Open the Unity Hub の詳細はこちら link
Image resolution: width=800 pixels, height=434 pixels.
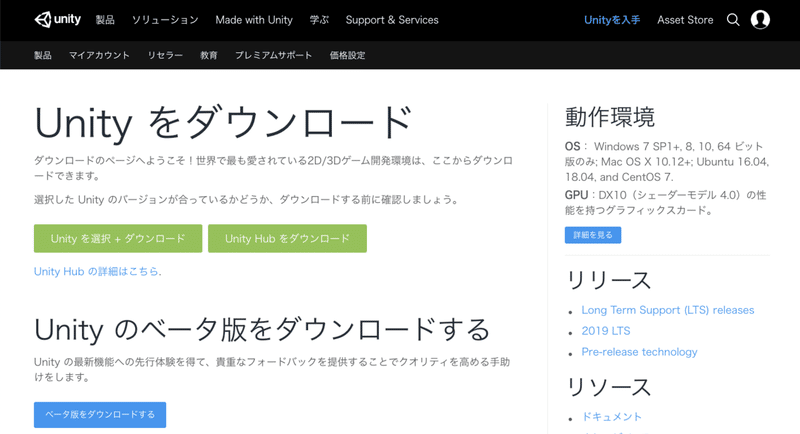tap(97, 271)
